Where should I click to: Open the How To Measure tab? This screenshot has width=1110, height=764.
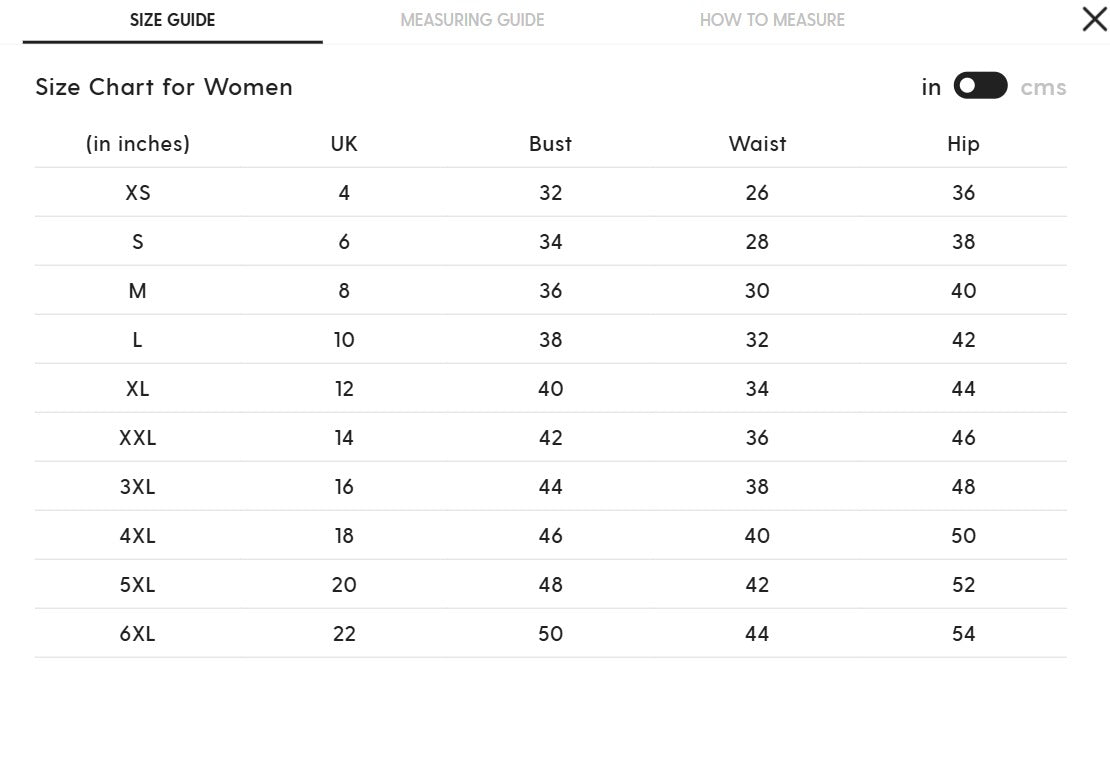pyautogui.click(x=772, y=20)
